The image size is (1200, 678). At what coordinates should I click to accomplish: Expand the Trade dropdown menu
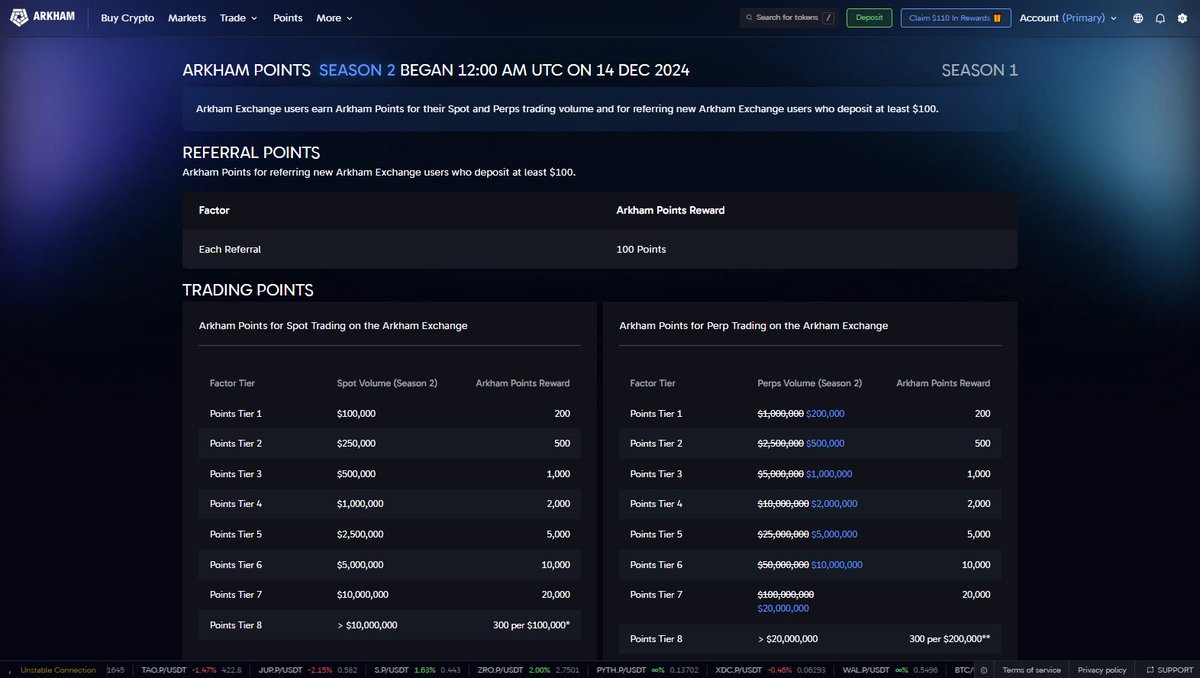(238, 18)
